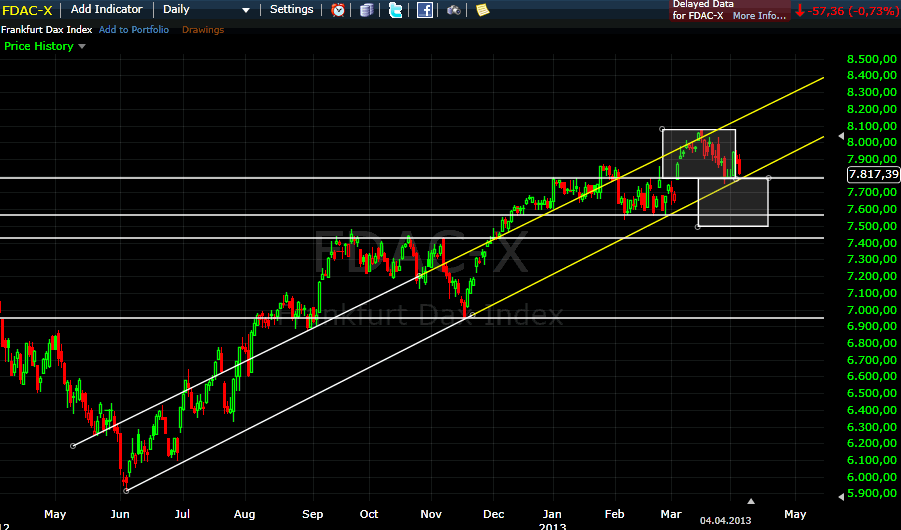Click the 6.000,00 price axis label

872,477
